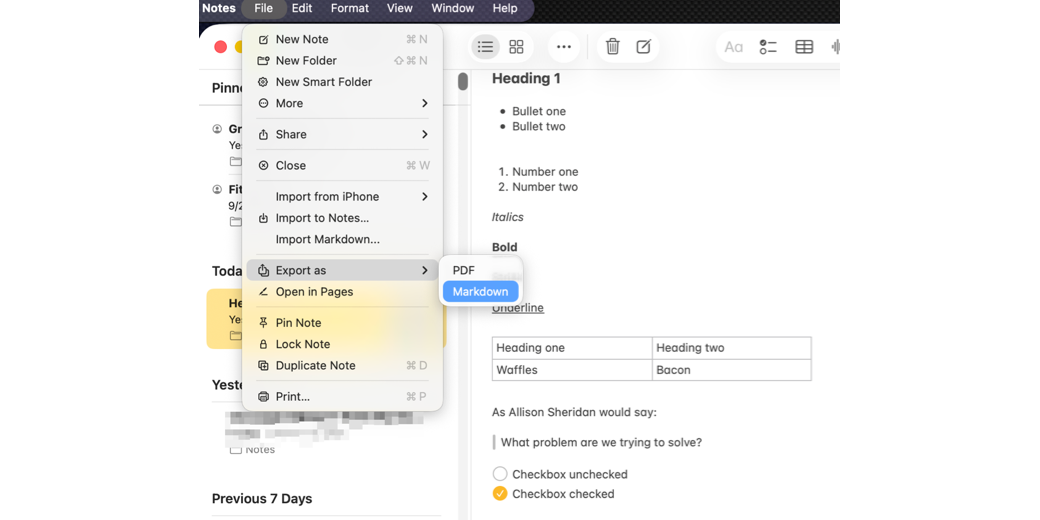Choose Open in Pages
This screenshot has height=520, width=1040.
[x=342, y=291]
